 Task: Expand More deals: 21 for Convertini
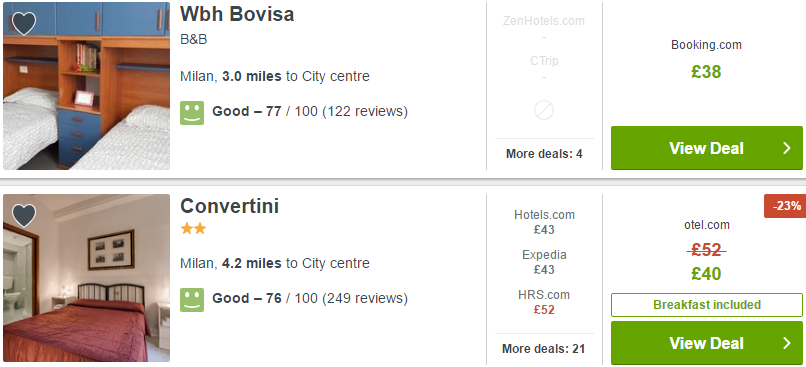544,348
